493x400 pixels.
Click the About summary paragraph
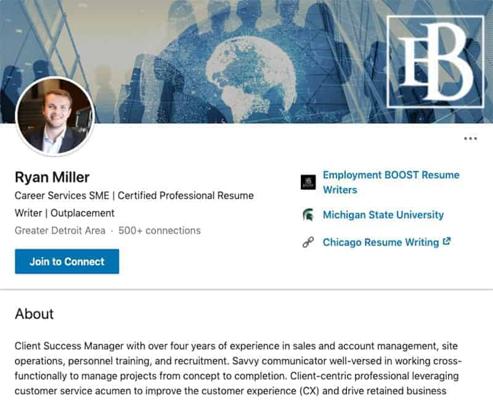[238, 368]
